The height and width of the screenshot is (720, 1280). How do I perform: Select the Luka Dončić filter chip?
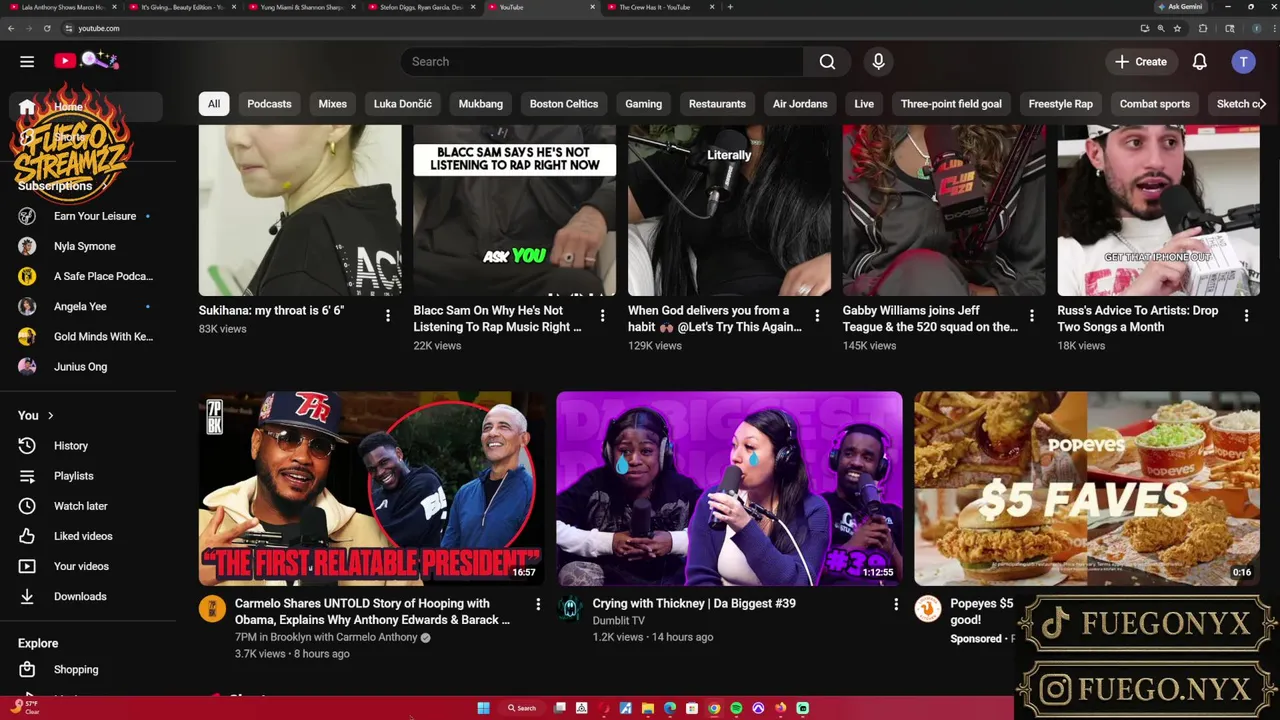point(403,104)
